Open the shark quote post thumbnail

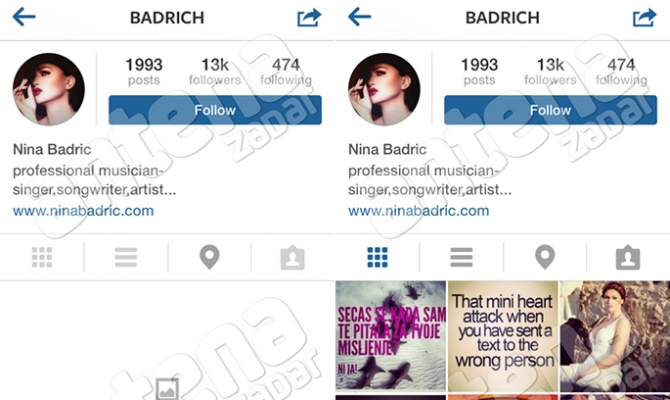pos(391,336)
